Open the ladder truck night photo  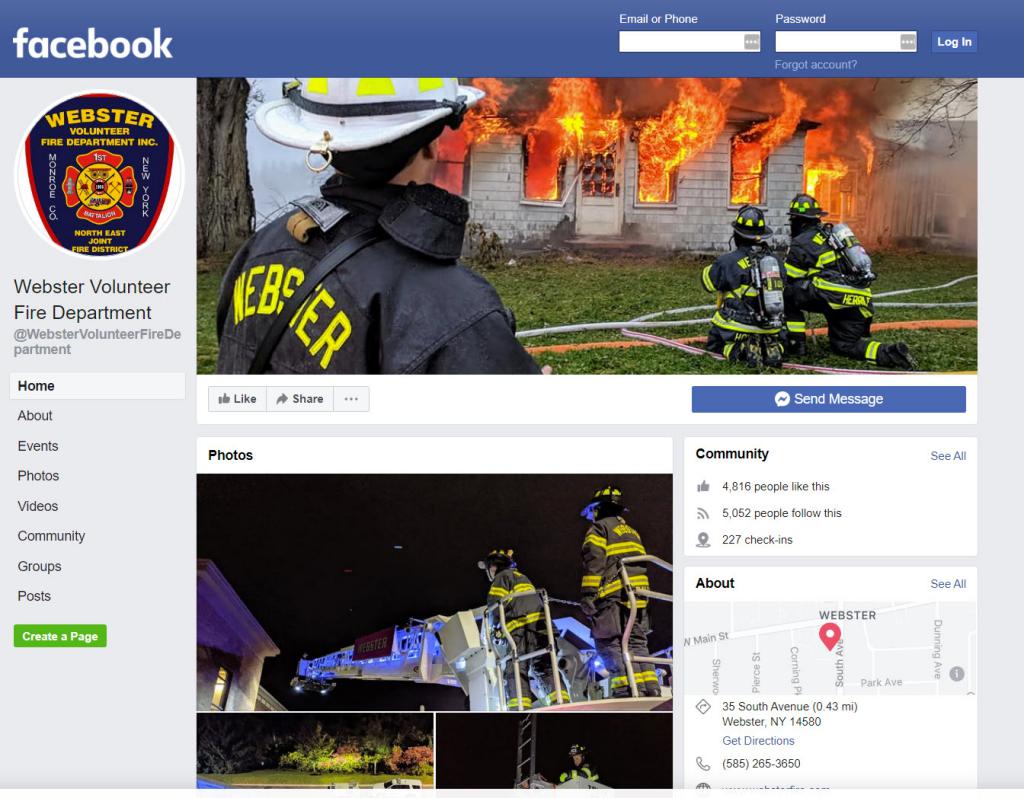434,592
